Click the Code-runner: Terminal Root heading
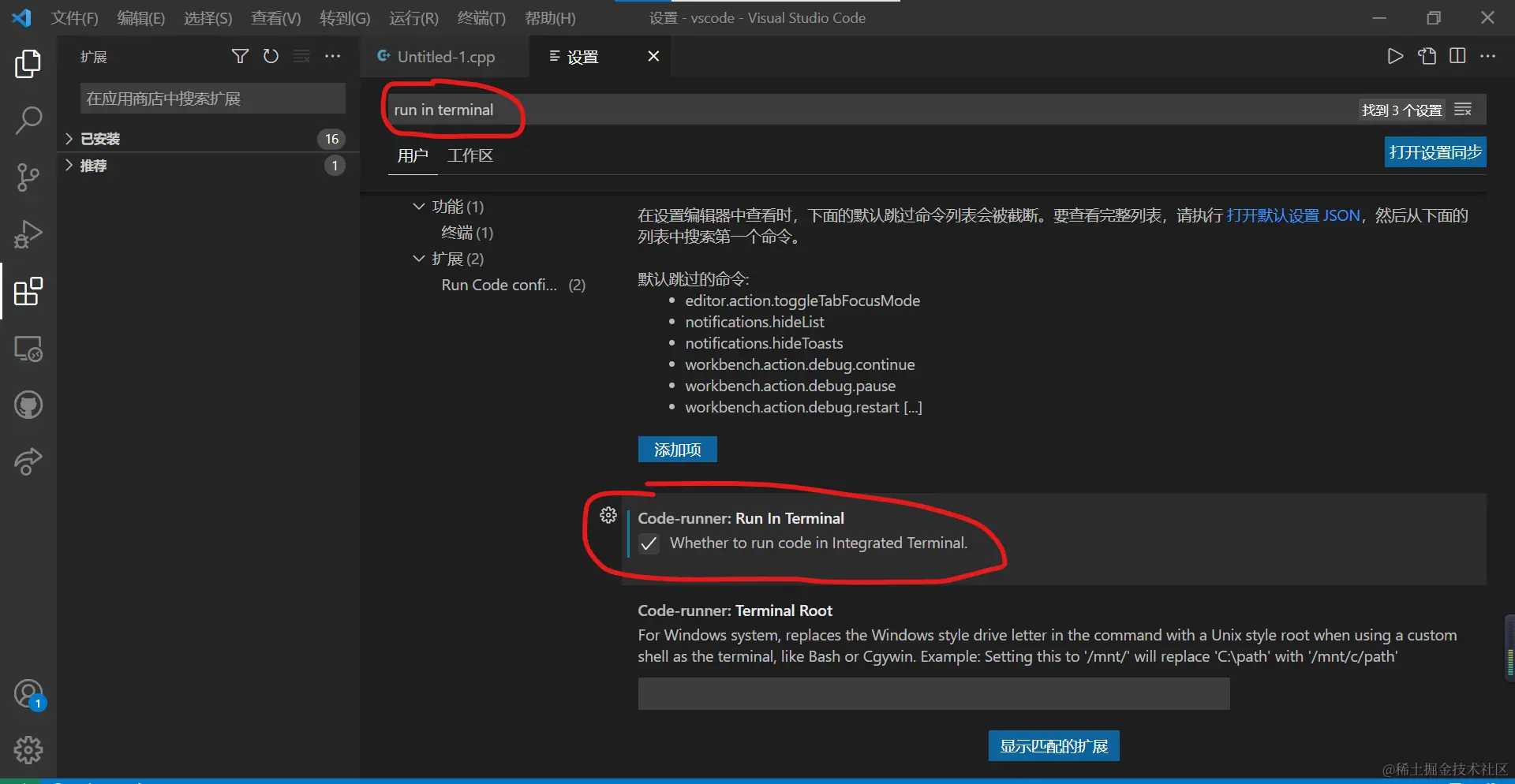Viewport: 1515px width, 784px height. click(x=735, y=610)
